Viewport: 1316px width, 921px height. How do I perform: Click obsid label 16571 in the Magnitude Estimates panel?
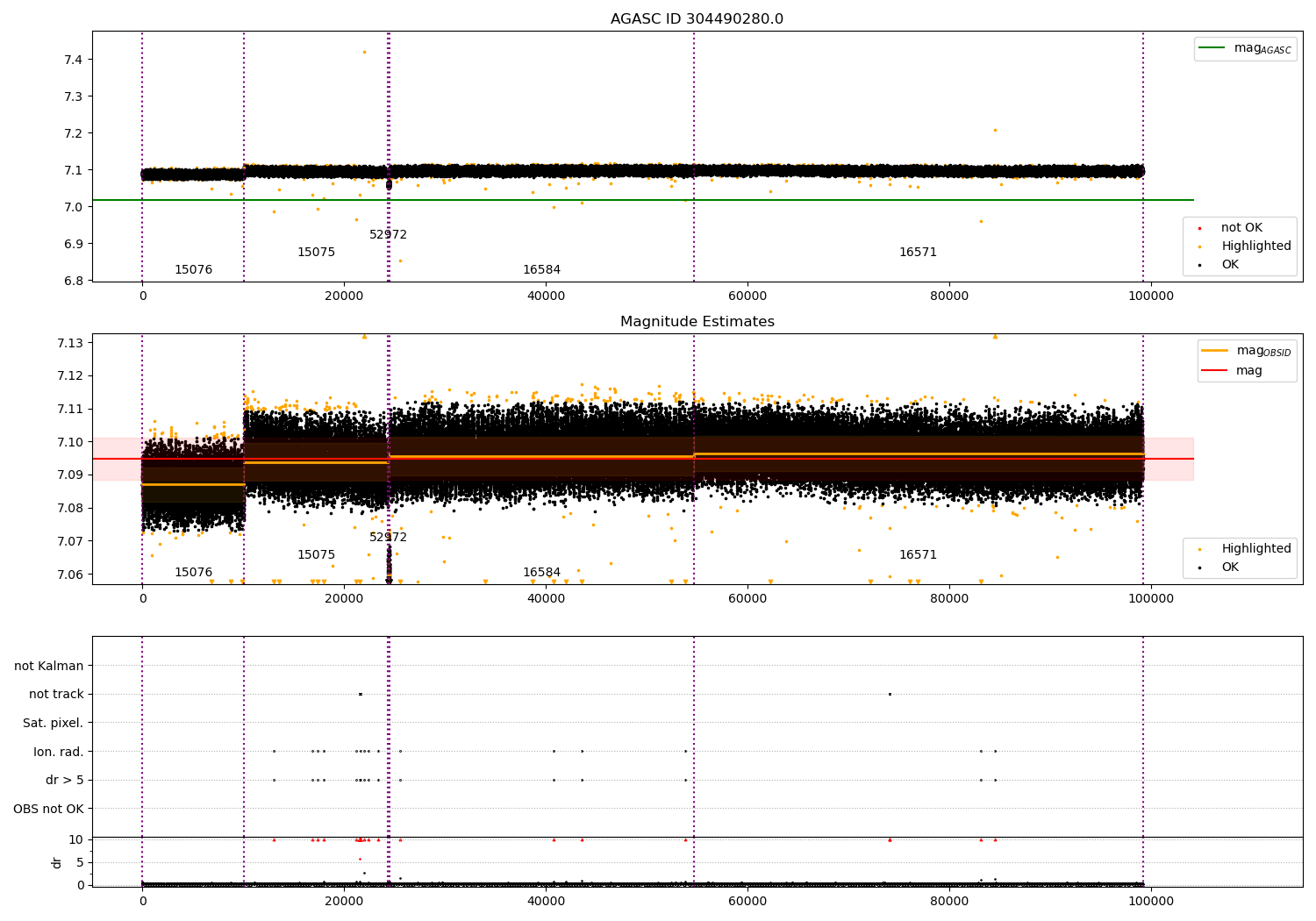(x=918, y=555)
